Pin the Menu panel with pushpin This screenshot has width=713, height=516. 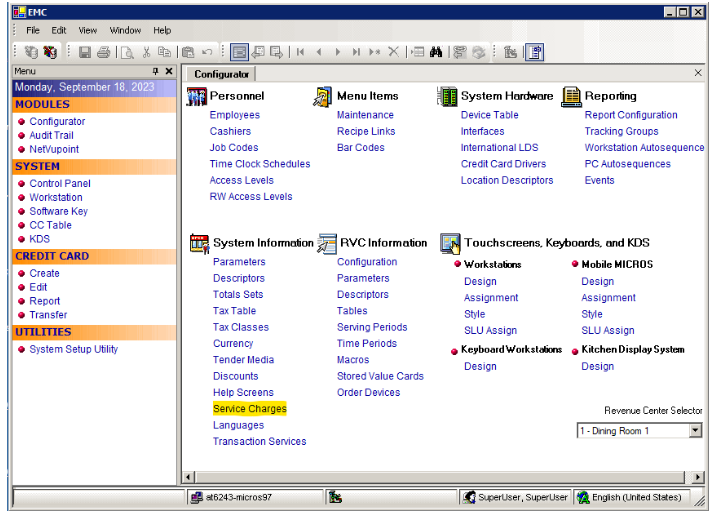pos(155,72)
